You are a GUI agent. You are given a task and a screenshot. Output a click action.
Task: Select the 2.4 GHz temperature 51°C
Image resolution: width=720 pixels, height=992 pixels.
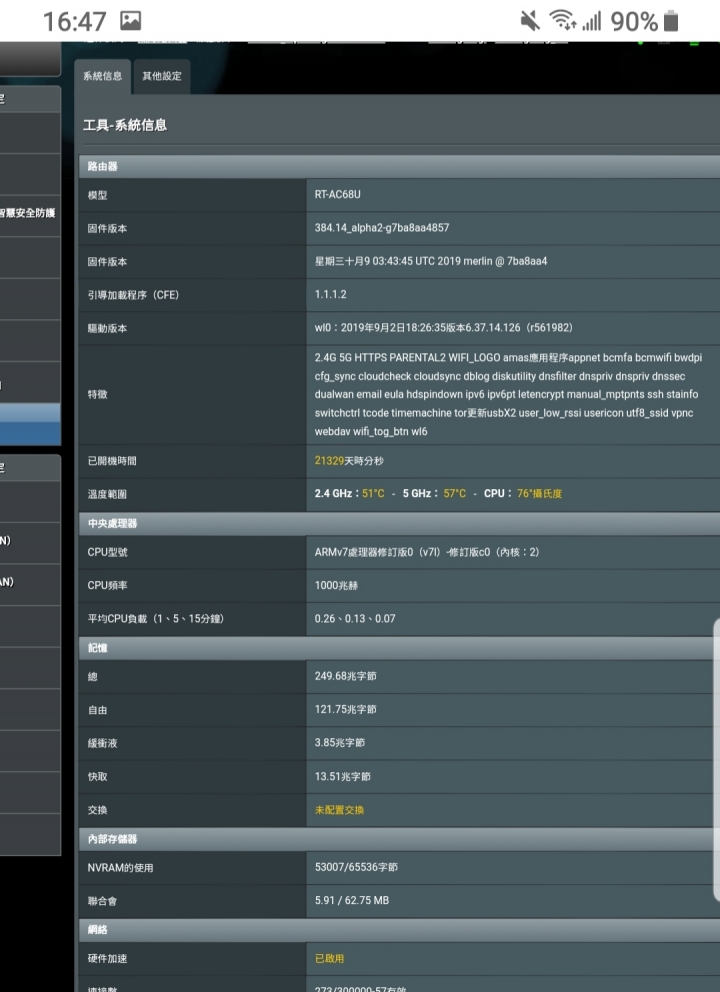373,493
